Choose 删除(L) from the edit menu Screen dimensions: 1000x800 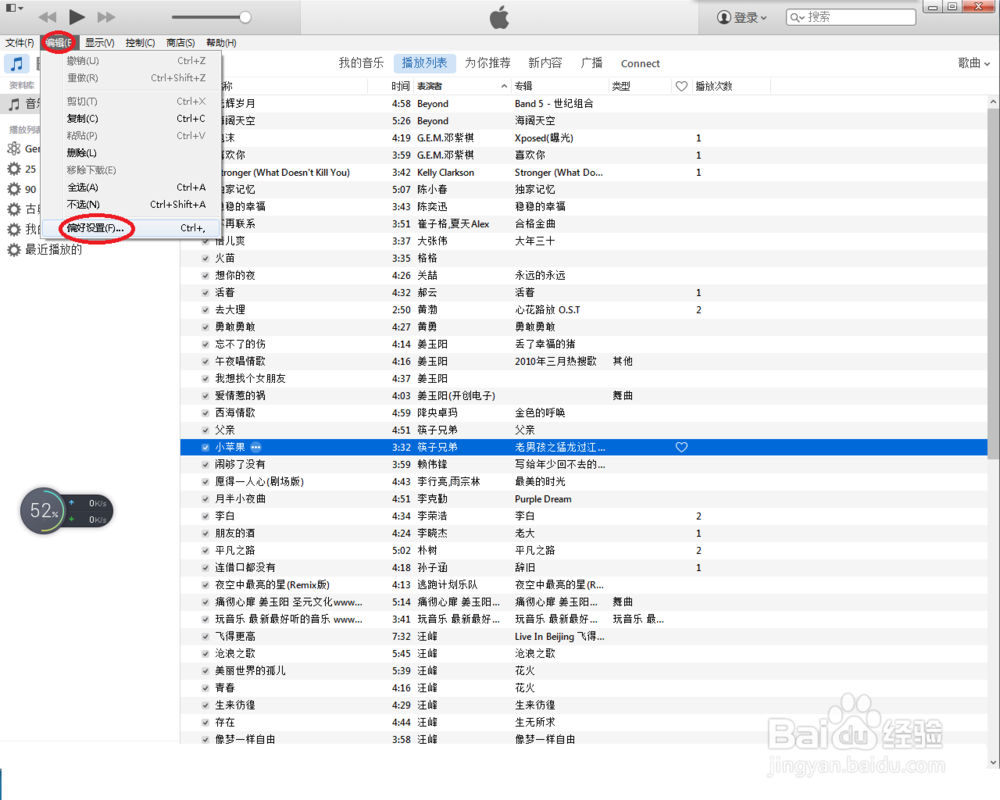tap(133, 153)
